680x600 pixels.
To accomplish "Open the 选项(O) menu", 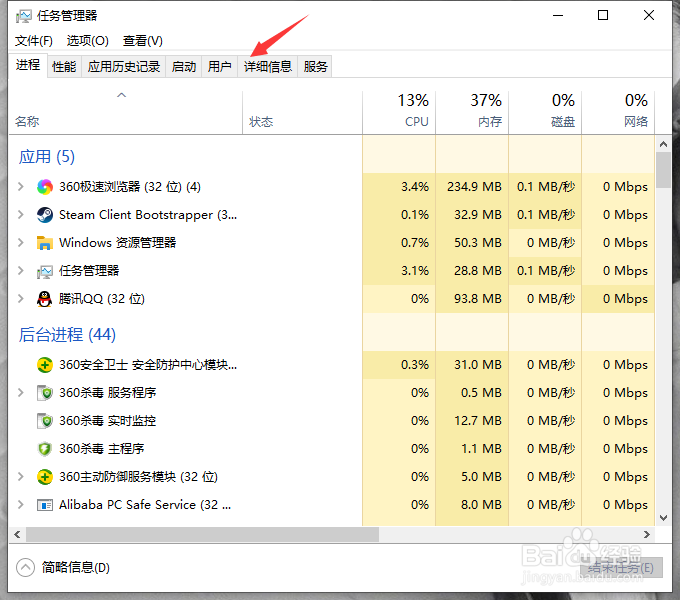I will point(88,41).
